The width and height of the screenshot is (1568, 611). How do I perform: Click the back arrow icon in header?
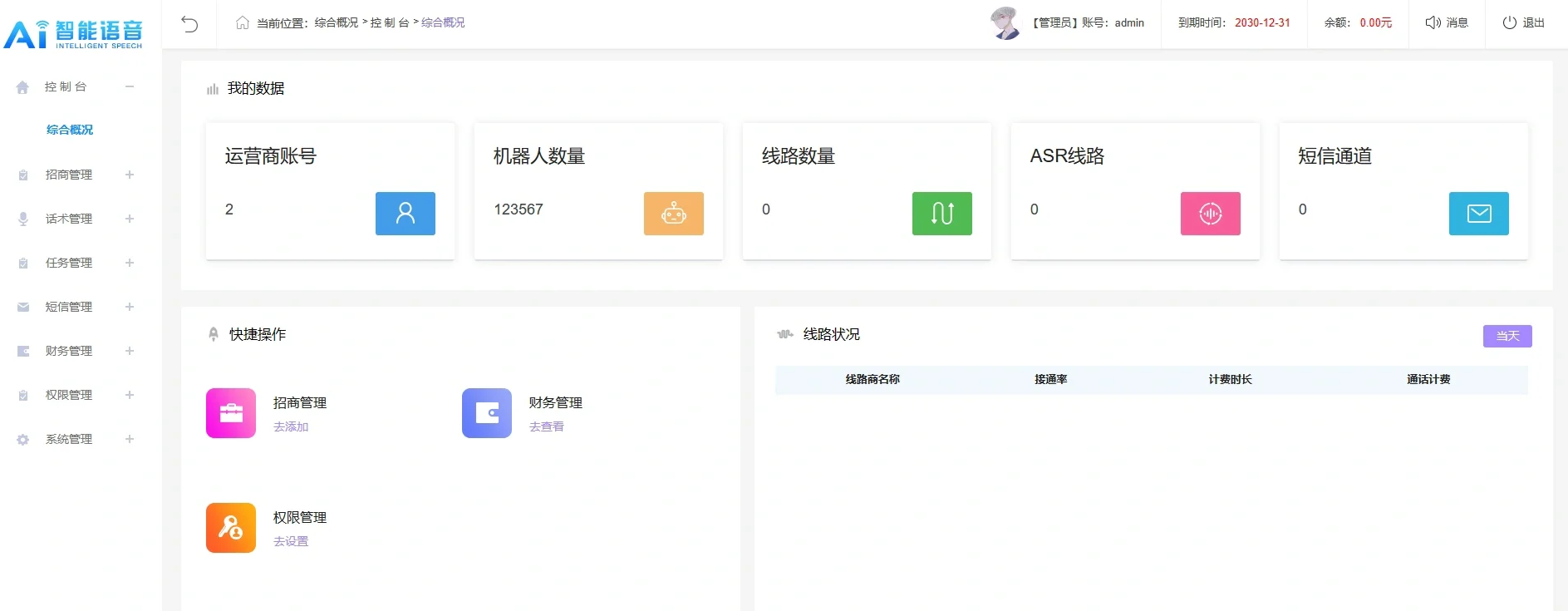tap(189, 23)
